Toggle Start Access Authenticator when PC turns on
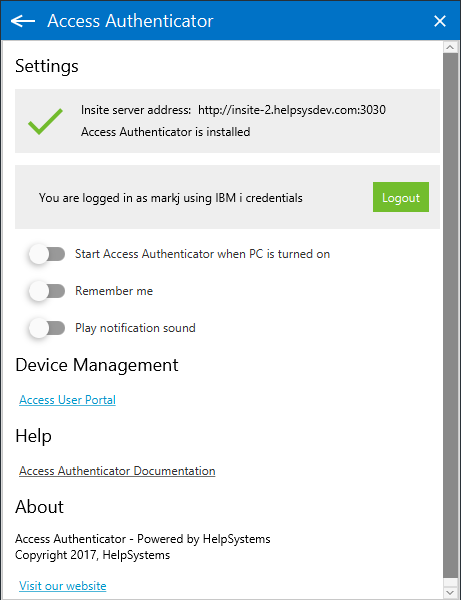Screen dimensions: 461x600 click(47, 254)
